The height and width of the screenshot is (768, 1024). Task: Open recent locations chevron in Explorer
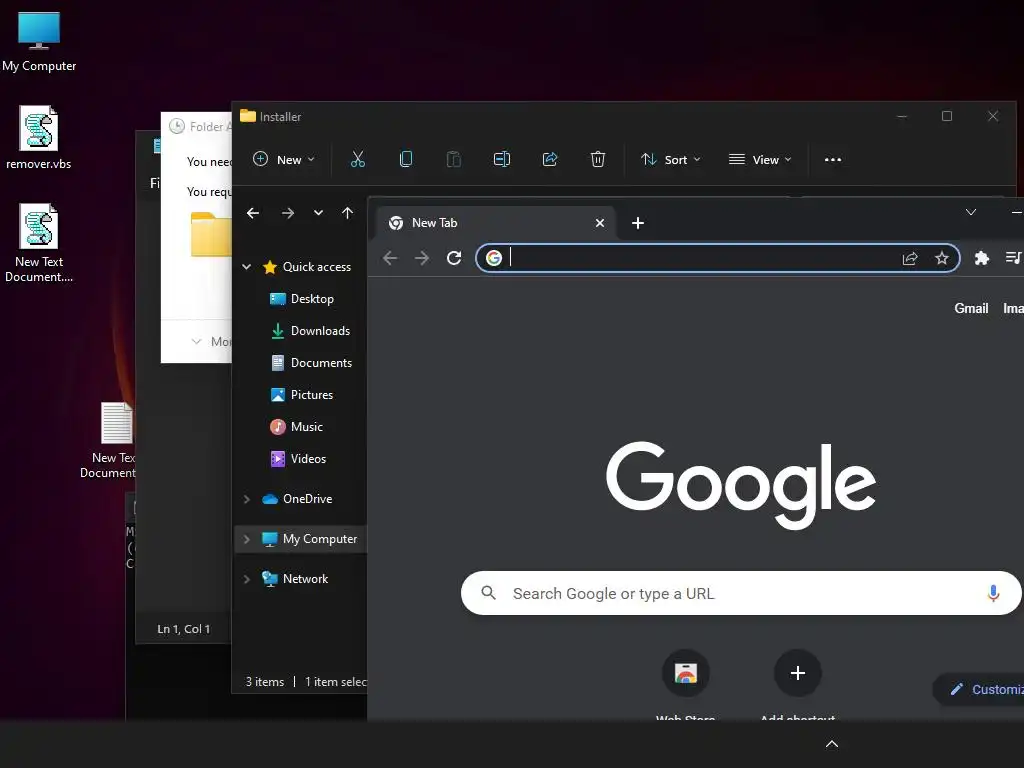pyautogui.click(x=318, y=213)
